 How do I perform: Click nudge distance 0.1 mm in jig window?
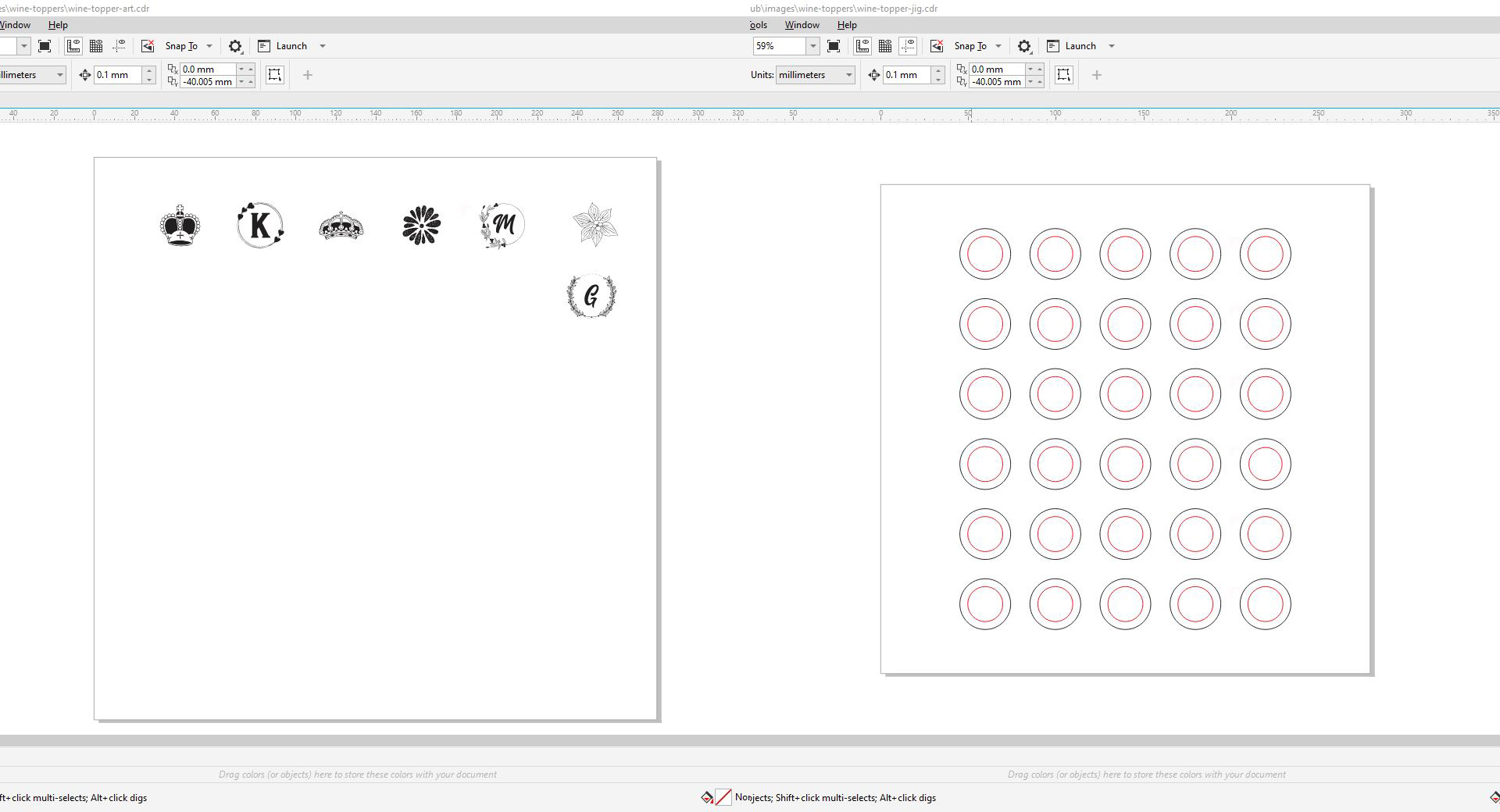point(907,75)
